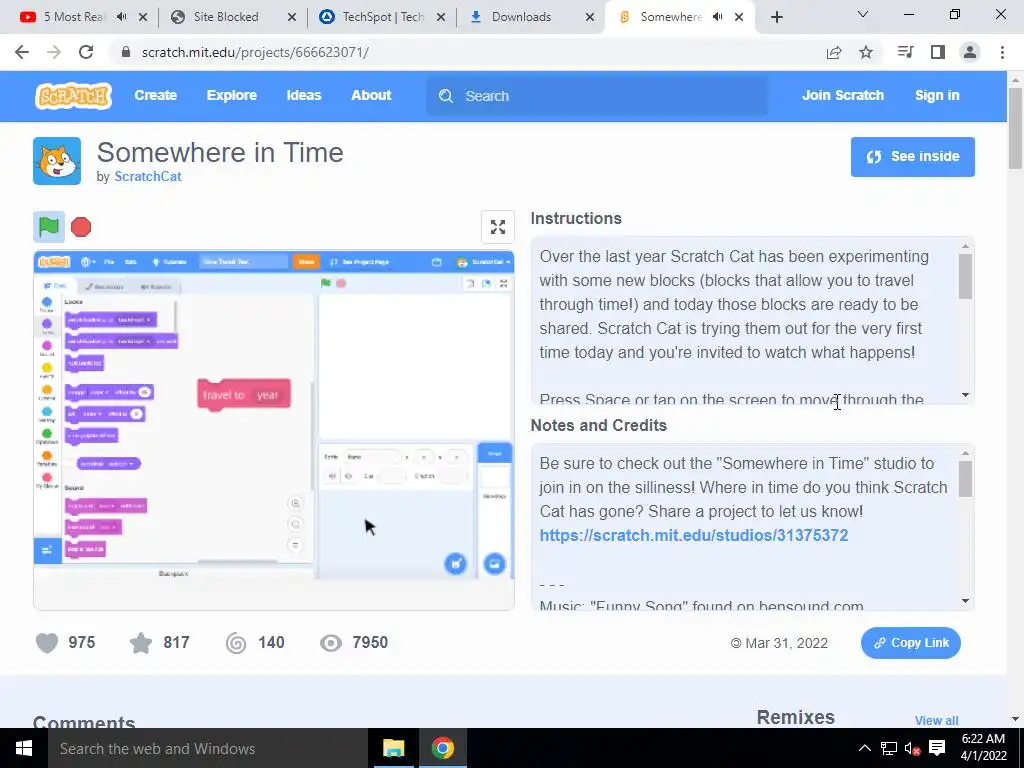Screen dimensions: 1024x768
Task: Mute the 5 Most Real YouTube tab audio
Action: tap(121, 17)
